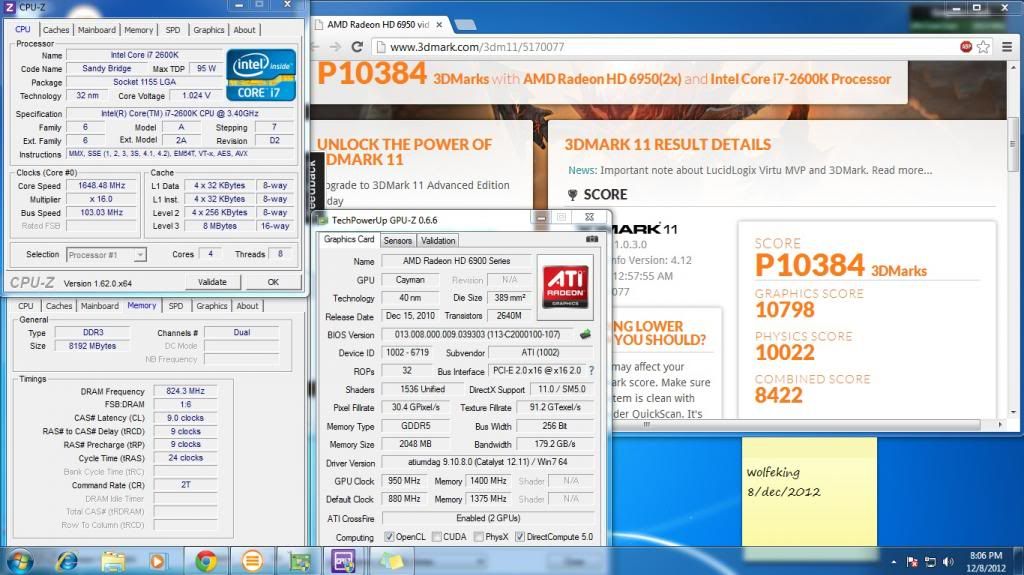Viewport: 1024px width, 575px height.
Task: Take GPU-Z screenshot camera icon
Action: point(592,239)
